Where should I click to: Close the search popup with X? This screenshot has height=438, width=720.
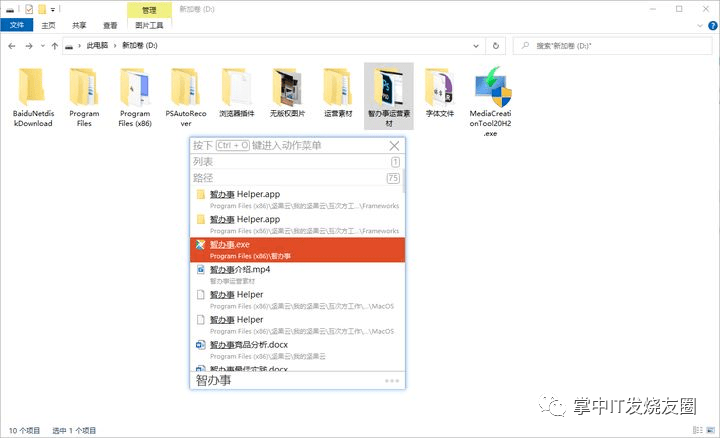394,146
